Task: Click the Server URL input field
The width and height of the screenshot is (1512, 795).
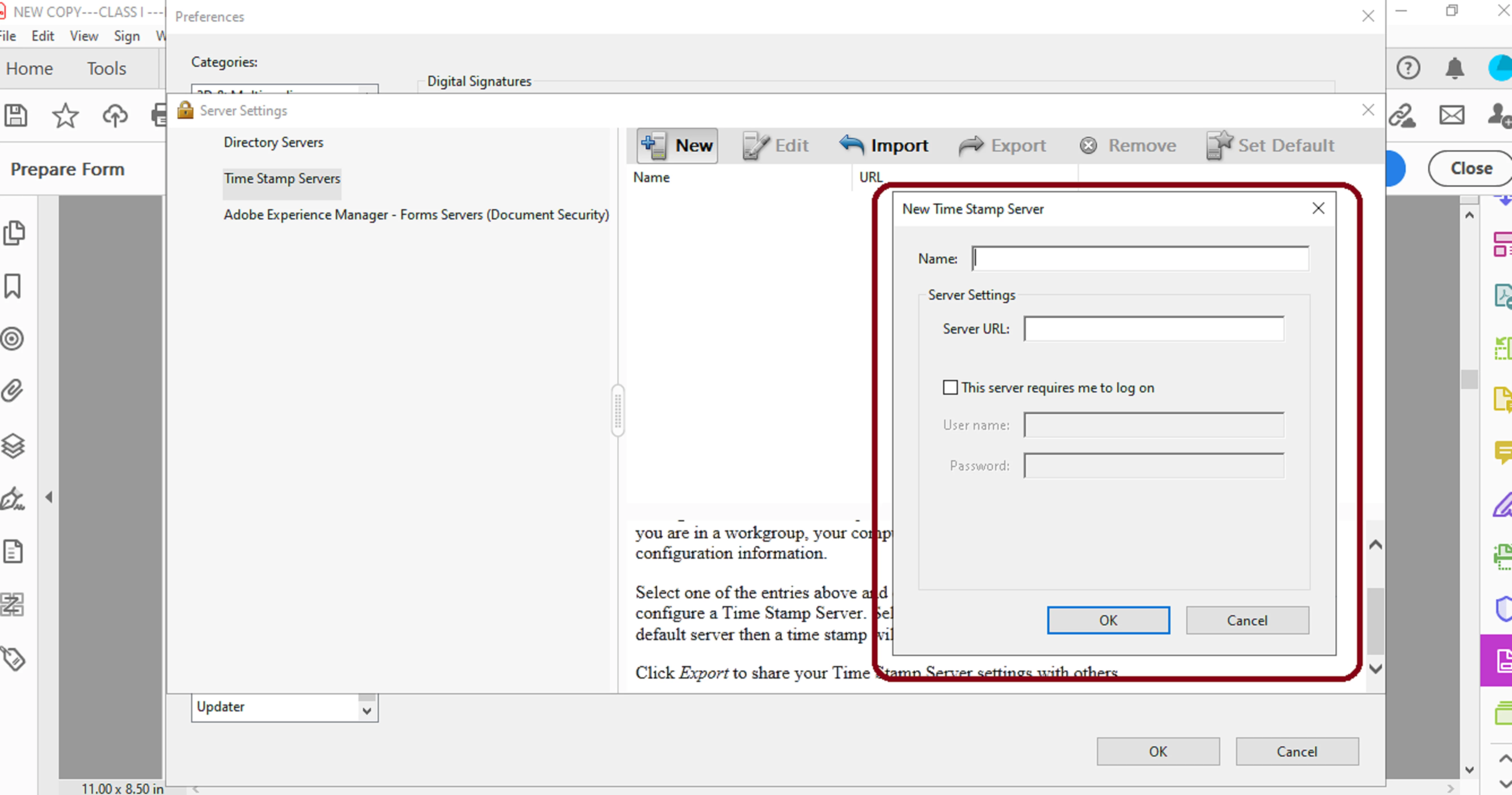Action: pyautogui.click(x=1154, y=329)
